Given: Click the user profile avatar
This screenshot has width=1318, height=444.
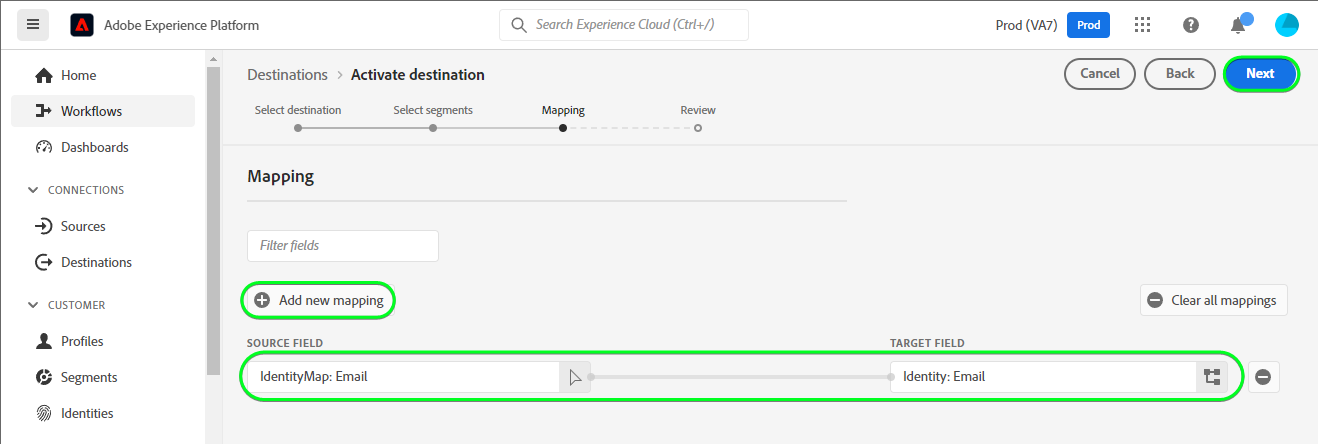Looking at the screenshot, I should coord(1286,25).
